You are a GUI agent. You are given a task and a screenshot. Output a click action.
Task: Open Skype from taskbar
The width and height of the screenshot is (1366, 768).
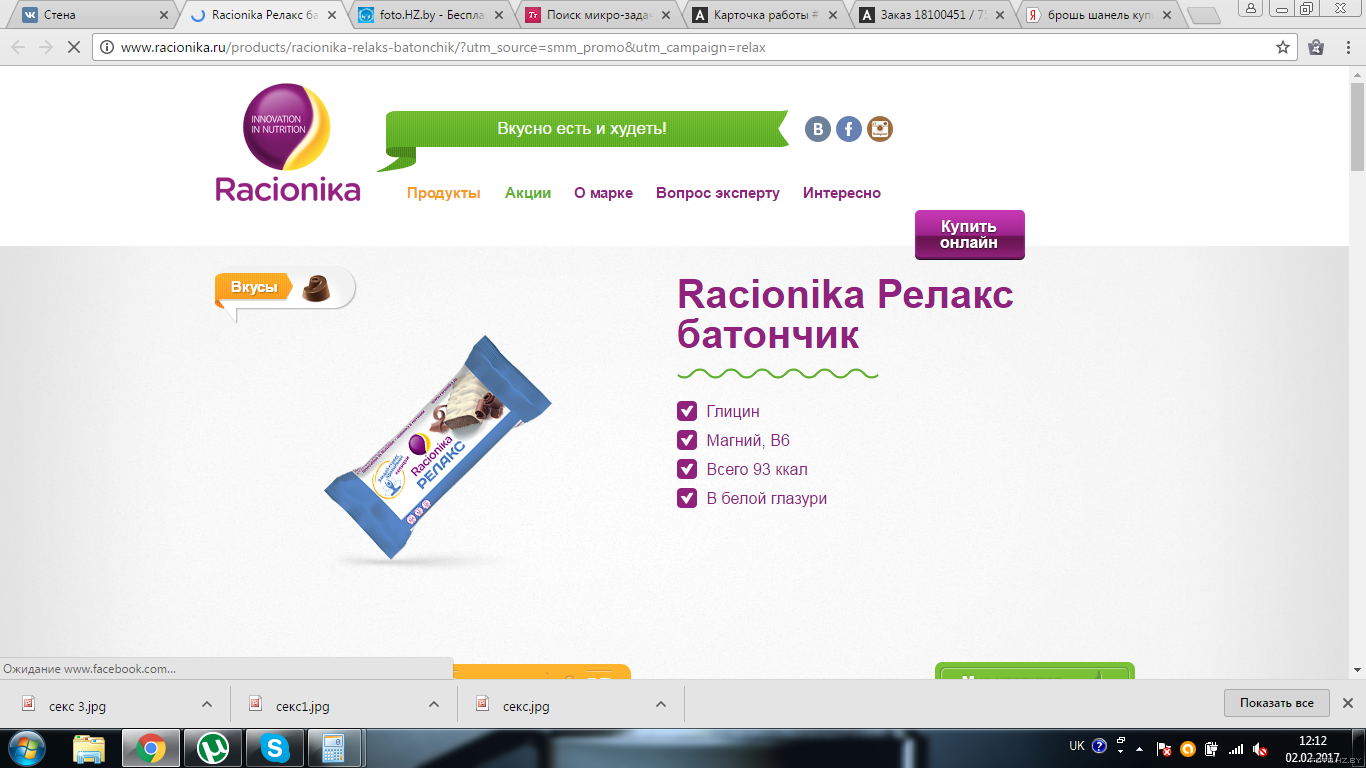[274, 747]
